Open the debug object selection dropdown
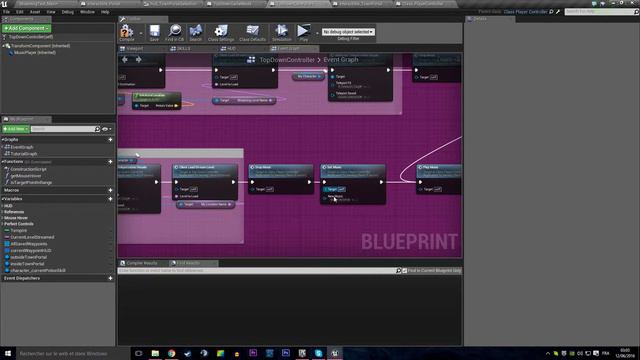Screen dimensions: 640x360 click(x=348, y=31)
